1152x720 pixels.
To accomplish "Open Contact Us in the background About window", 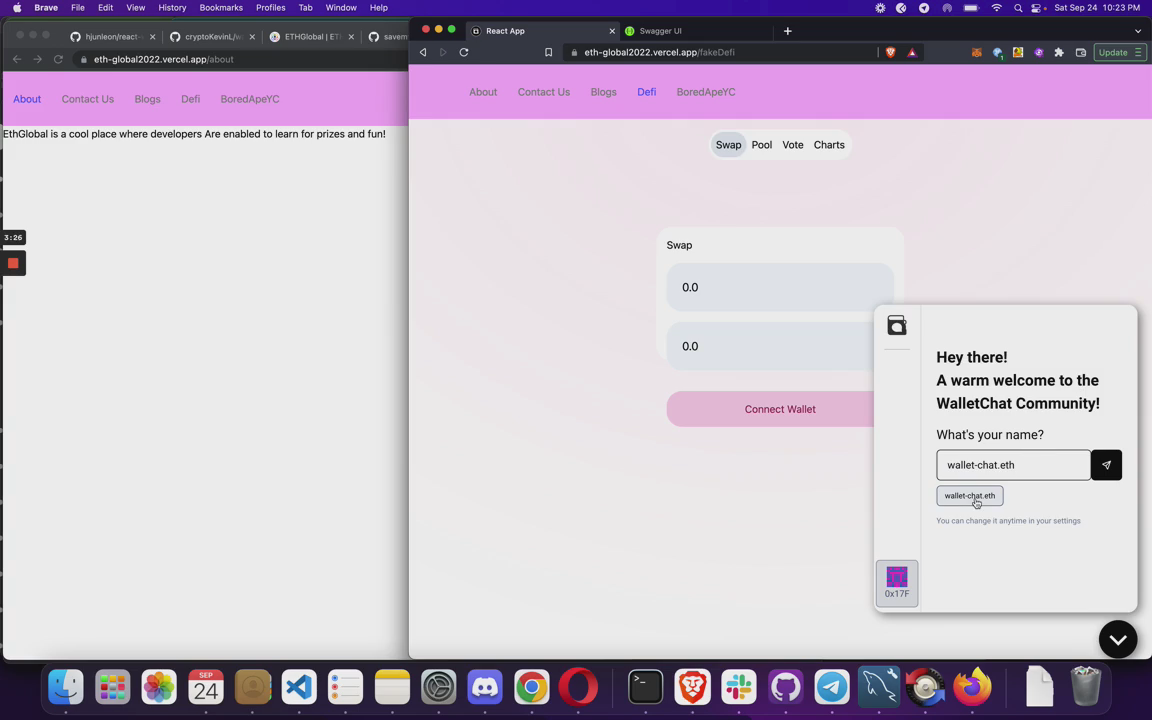I will (x=87, y=99).
